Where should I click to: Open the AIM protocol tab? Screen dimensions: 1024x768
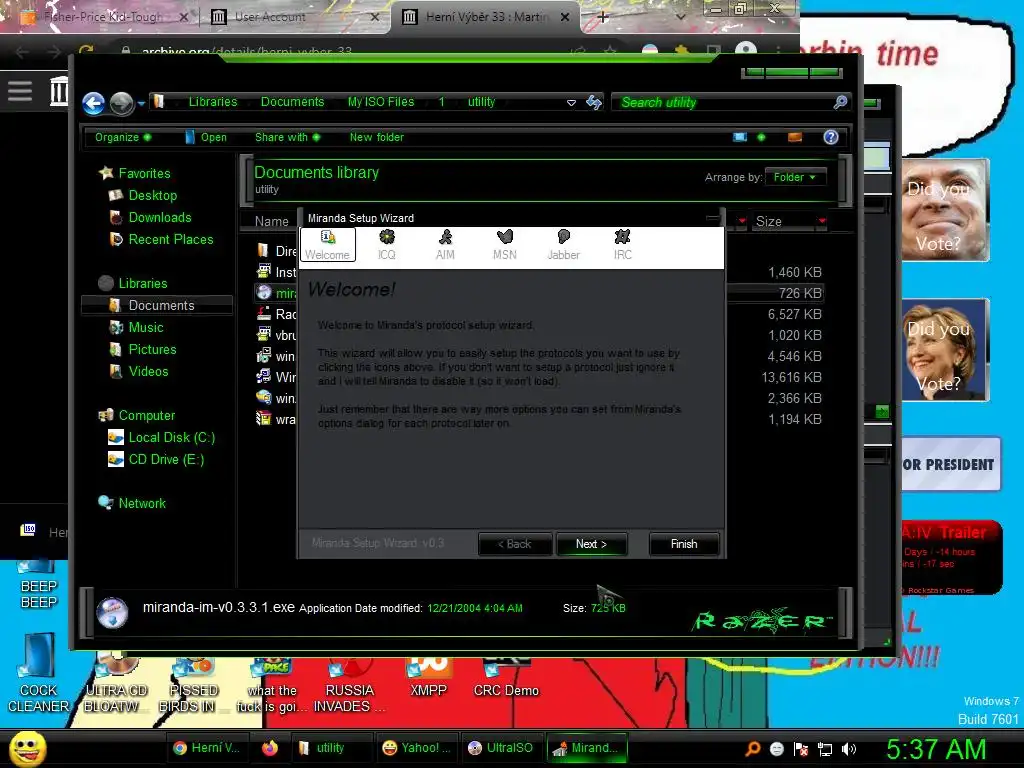(445, 245)
